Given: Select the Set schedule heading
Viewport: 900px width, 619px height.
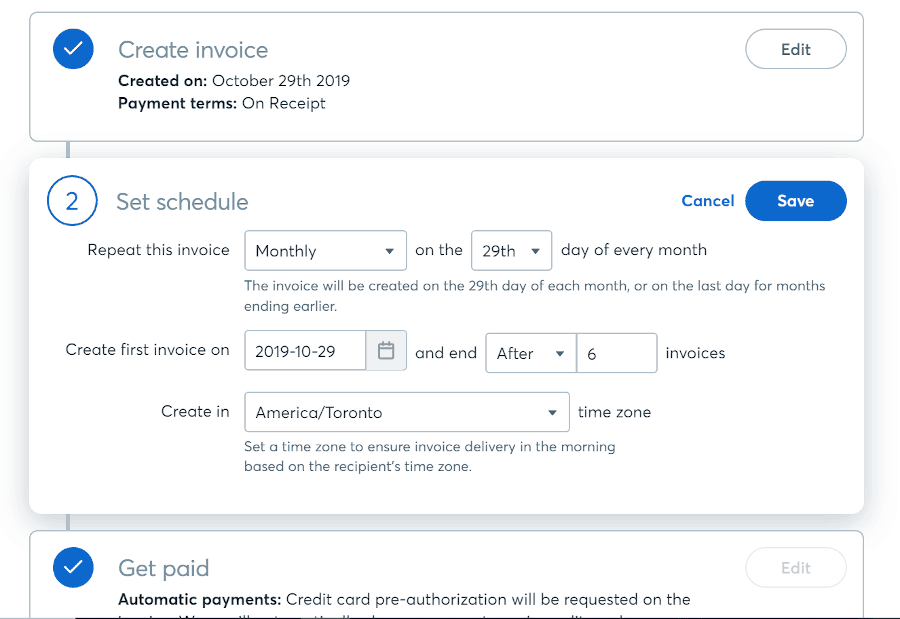Looking at the screenshot, I should [x=182, y=202].
